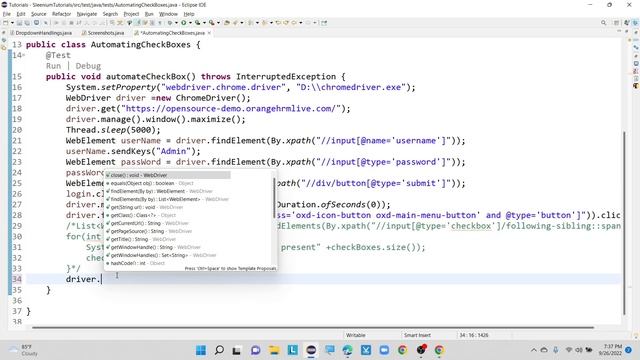Image resolution: width=640 pixels, height=360 pixels.
Task: Open the Source menu
Action: tap(39, 14)
